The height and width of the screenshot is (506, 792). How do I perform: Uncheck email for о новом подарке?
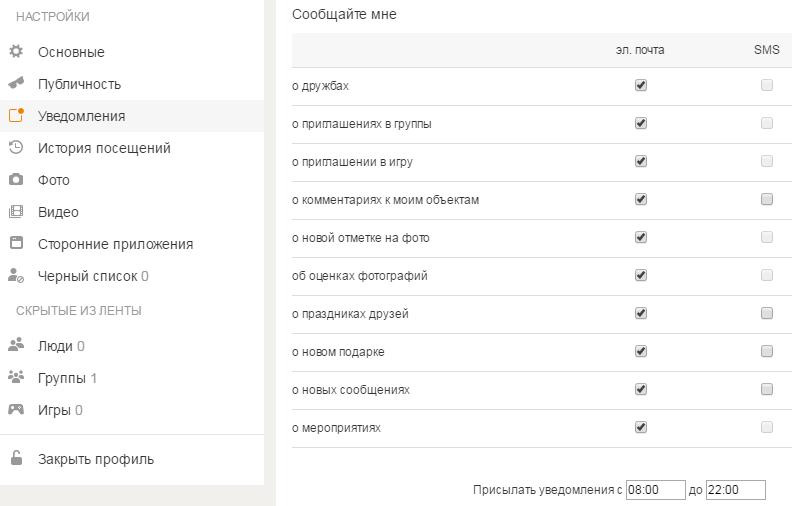[x=641, y=351]
